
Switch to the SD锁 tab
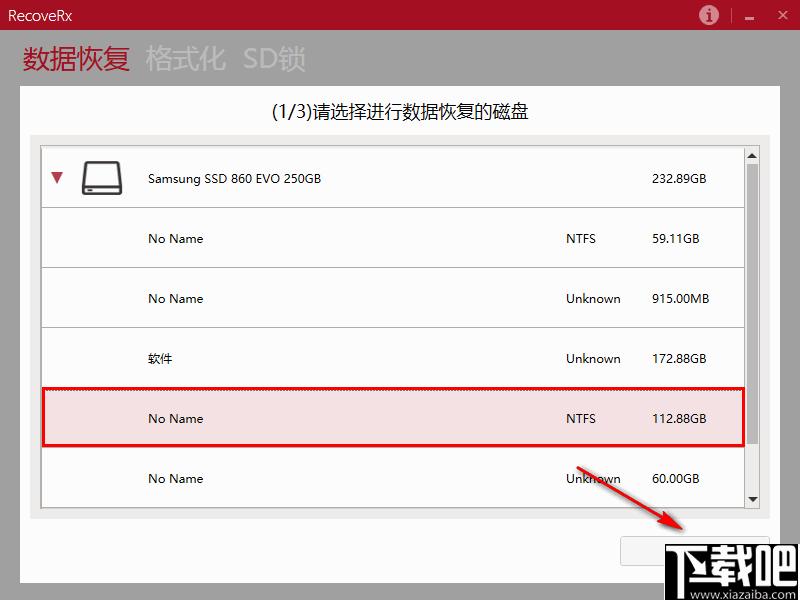(x=274, y=59)
